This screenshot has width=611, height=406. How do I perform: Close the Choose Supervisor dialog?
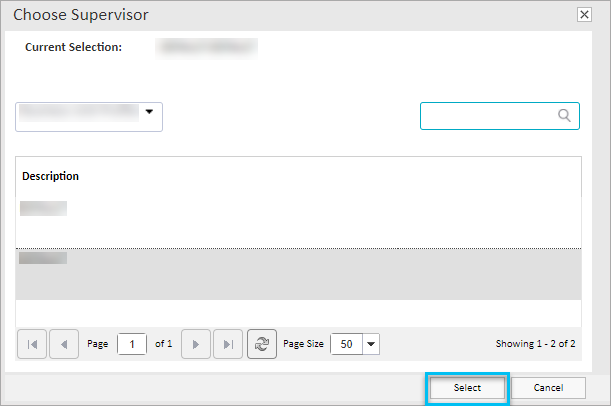(584, 15)
